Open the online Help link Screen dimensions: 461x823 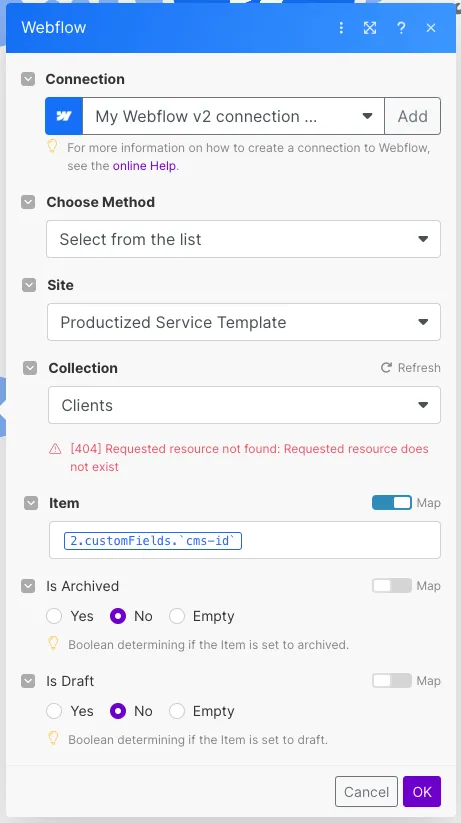coord(145,166)
